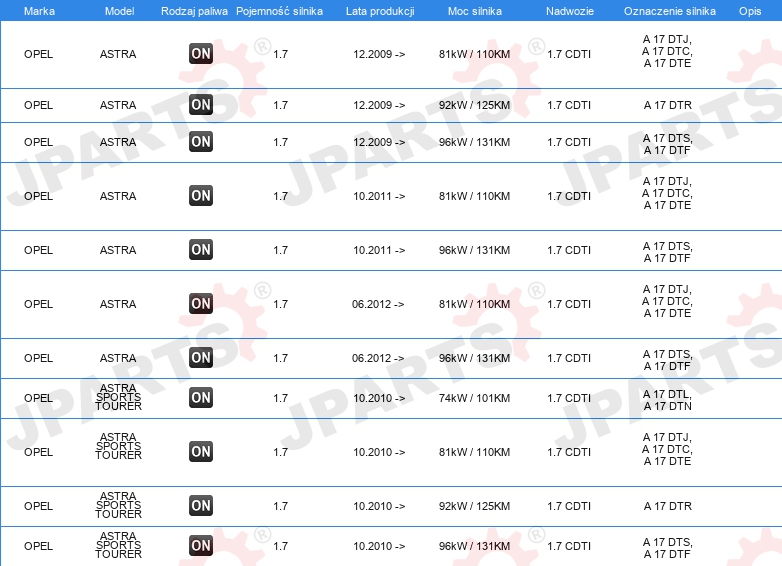Click the ON icon for the 96kW Astra from 12.2009
Image resolution: width=782 pixels, height=566 pixels.
201,142
